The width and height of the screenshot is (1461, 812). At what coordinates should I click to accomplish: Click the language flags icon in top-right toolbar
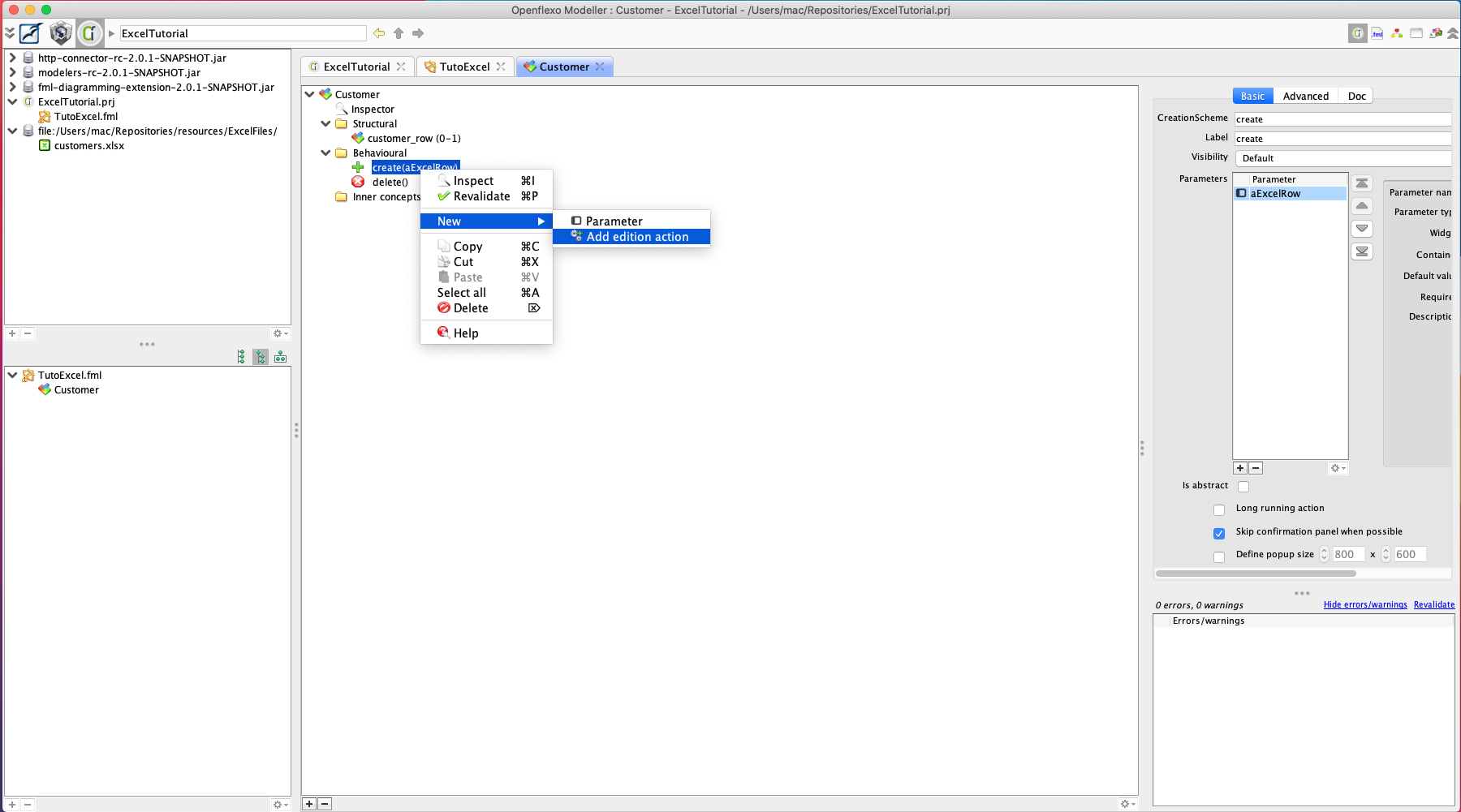(1436, 33)
